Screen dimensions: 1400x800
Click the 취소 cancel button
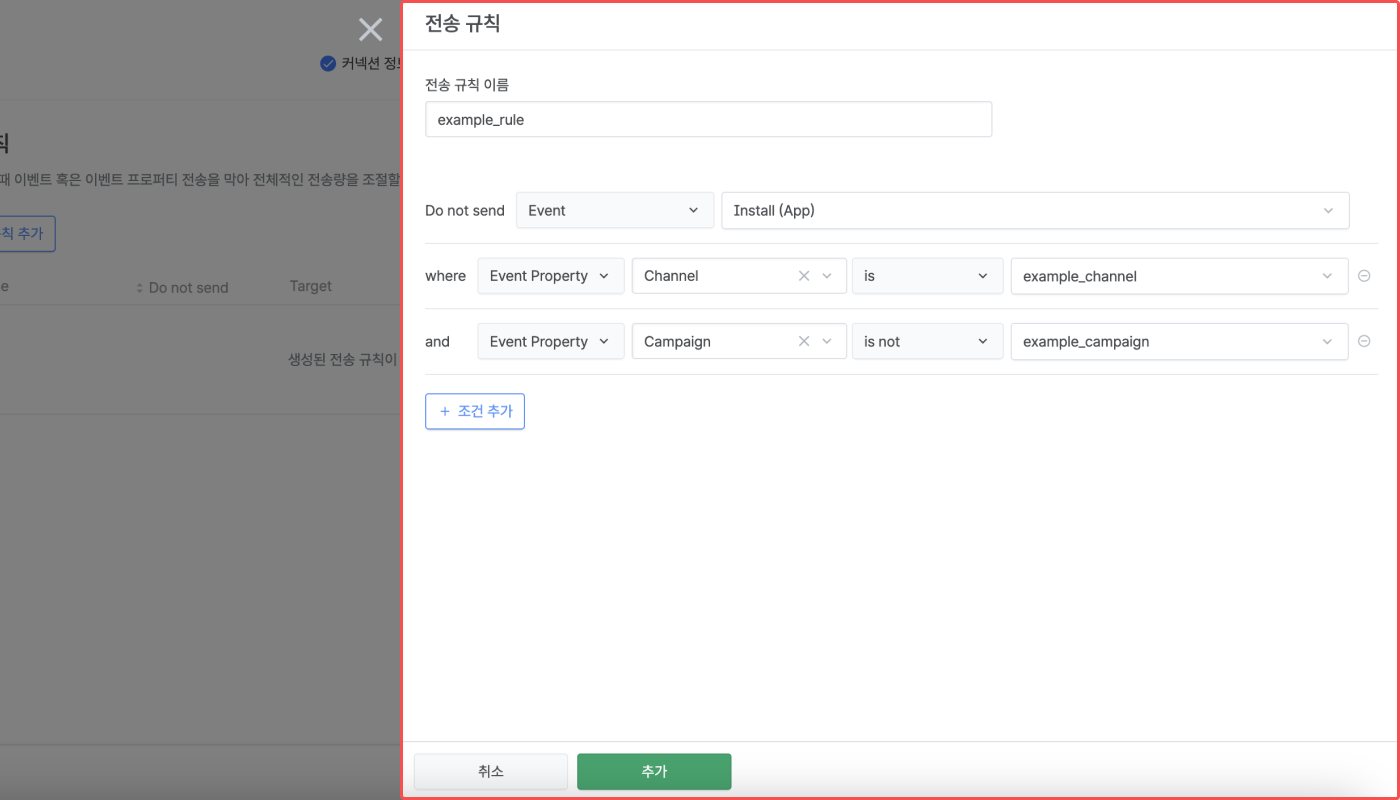(491, 772)
